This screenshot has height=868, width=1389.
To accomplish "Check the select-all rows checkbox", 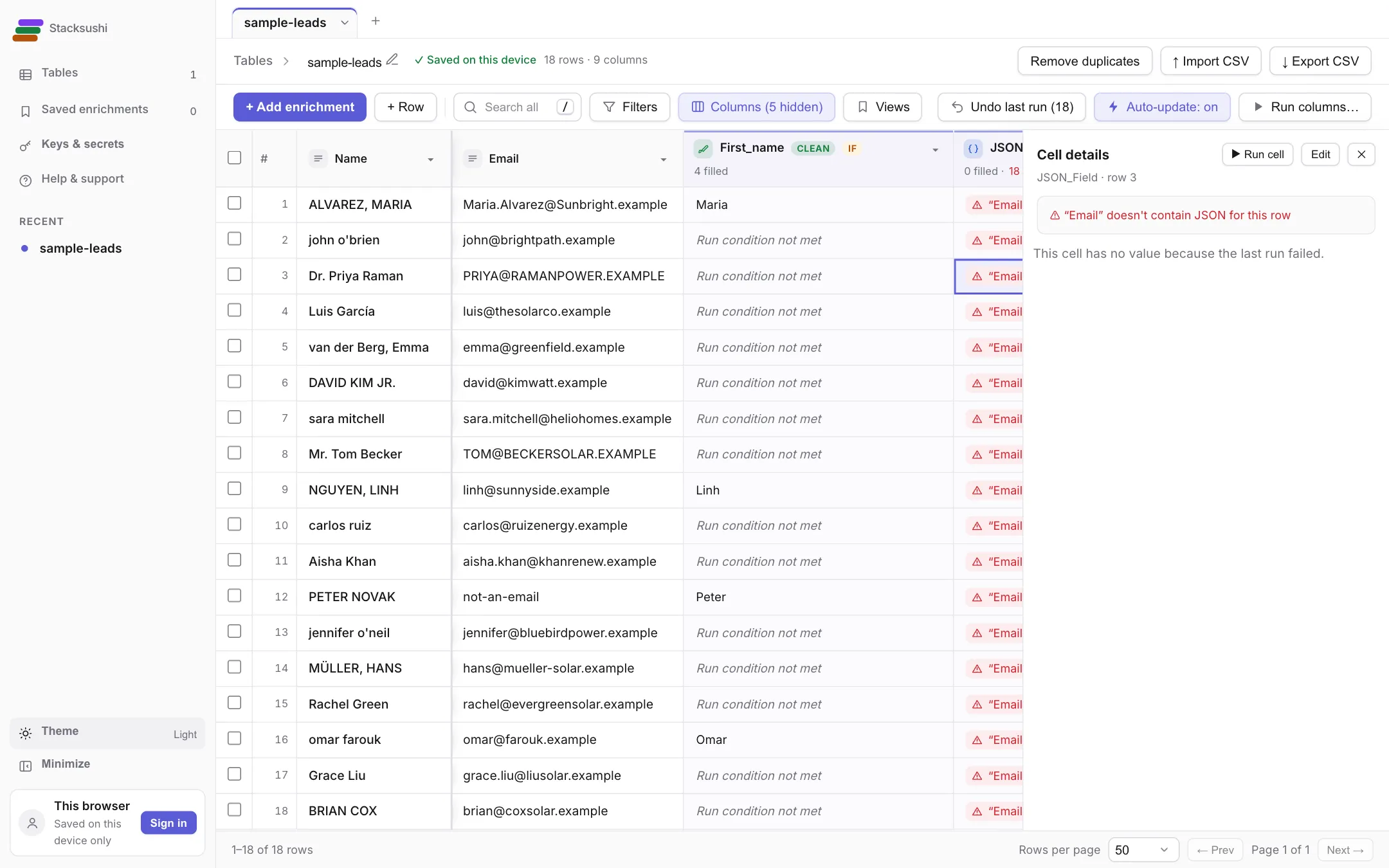I will tap(235, 158).
